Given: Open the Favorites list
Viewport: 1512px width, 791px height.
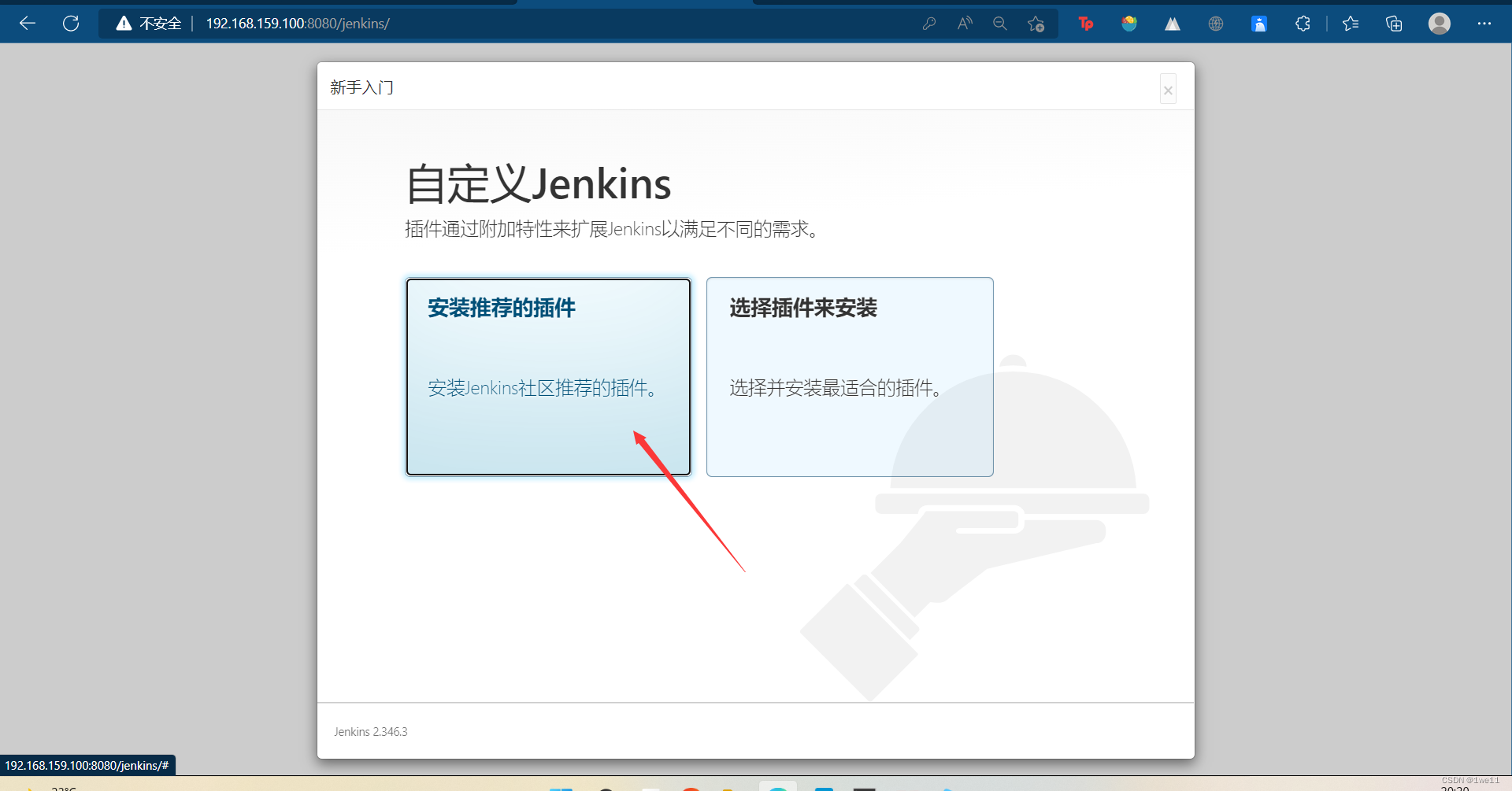Looking at the screenshot, I should click(1351, 24).
